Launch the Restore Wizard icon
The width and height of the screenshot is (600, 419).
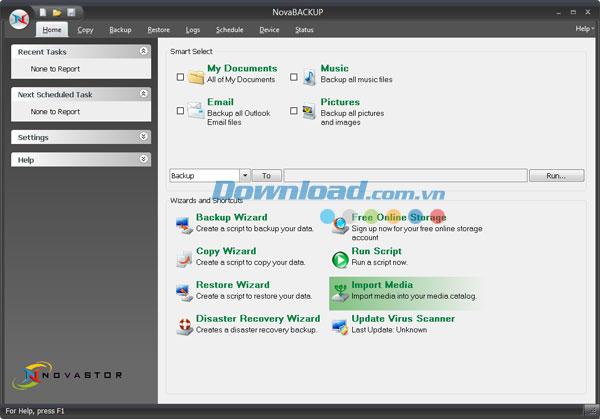(184, 291)
